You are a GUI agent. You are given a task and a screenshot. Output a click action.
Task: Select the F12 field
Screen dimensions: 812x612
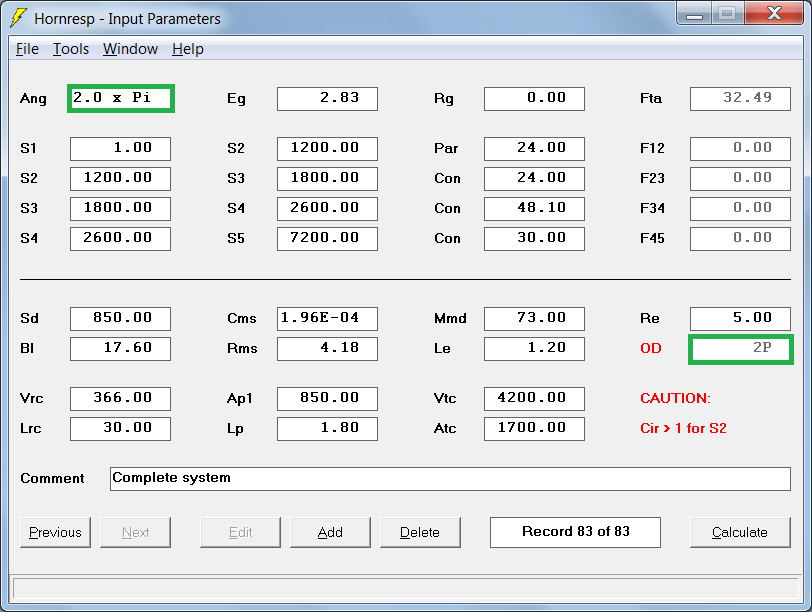[x=740, y=149]
